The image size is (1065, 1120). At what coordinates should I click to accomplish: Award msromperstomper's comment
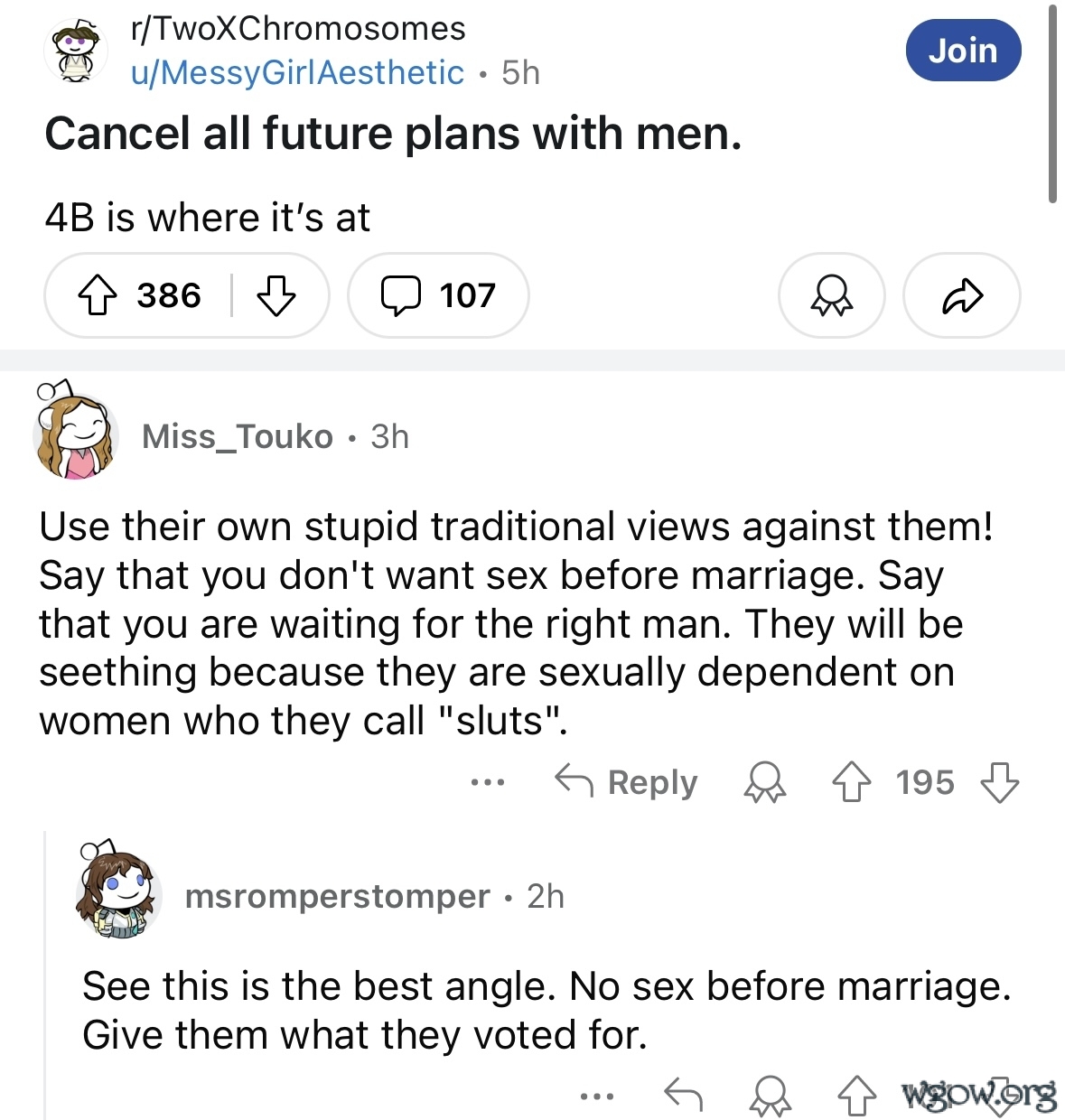pos(771,1097)
